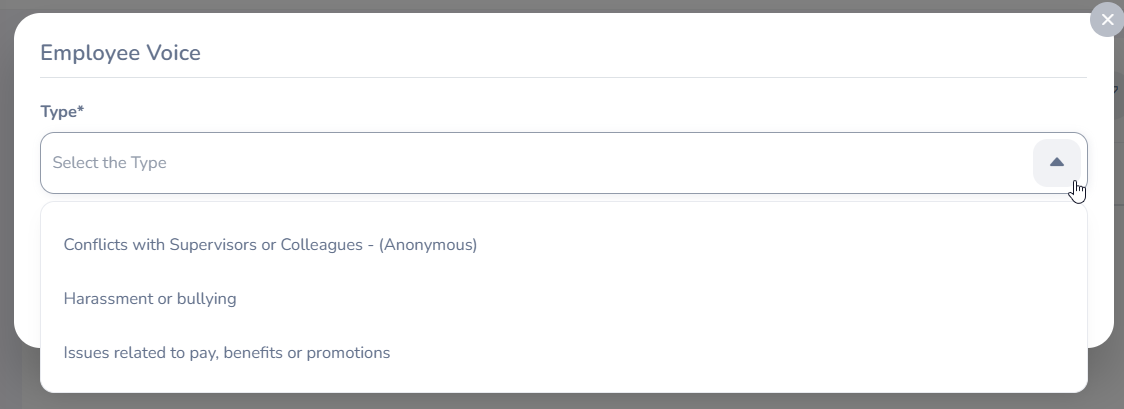Hit the round X icon at modal corner
Image resolution: width=1124 pixels, height=409 pixels.
point(1107,20)
